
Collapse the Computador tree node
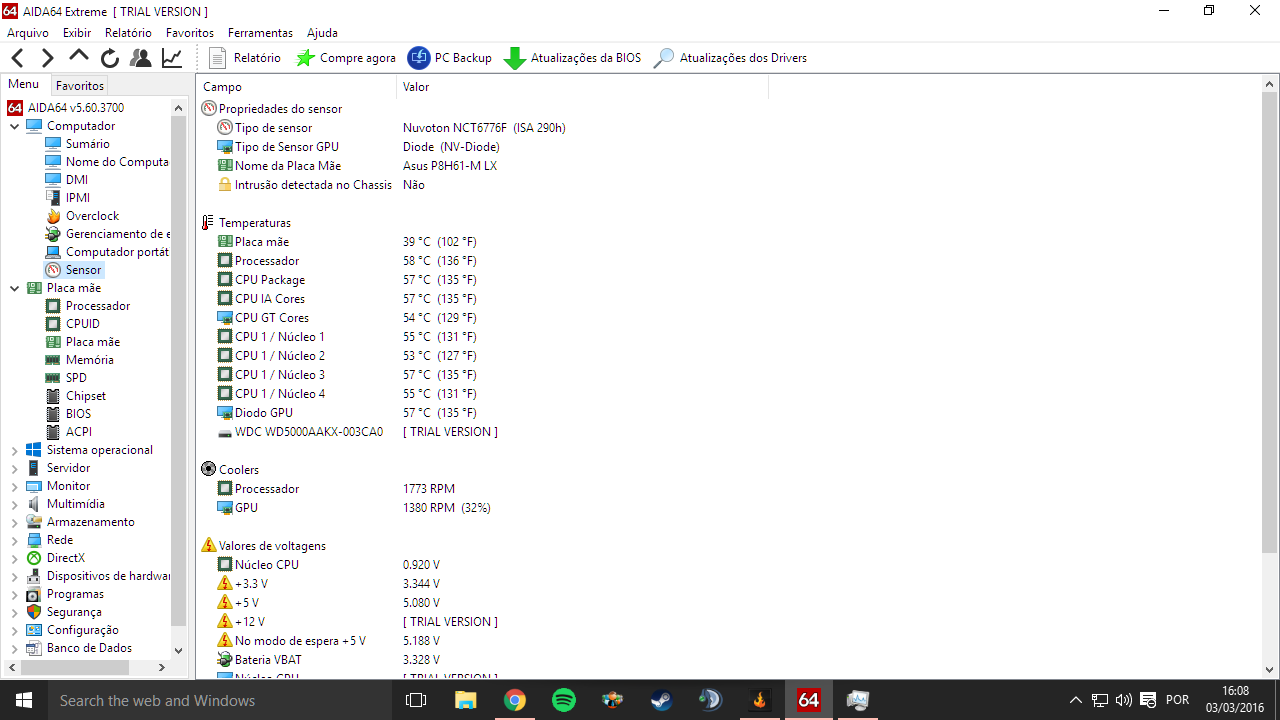(14, 126)
